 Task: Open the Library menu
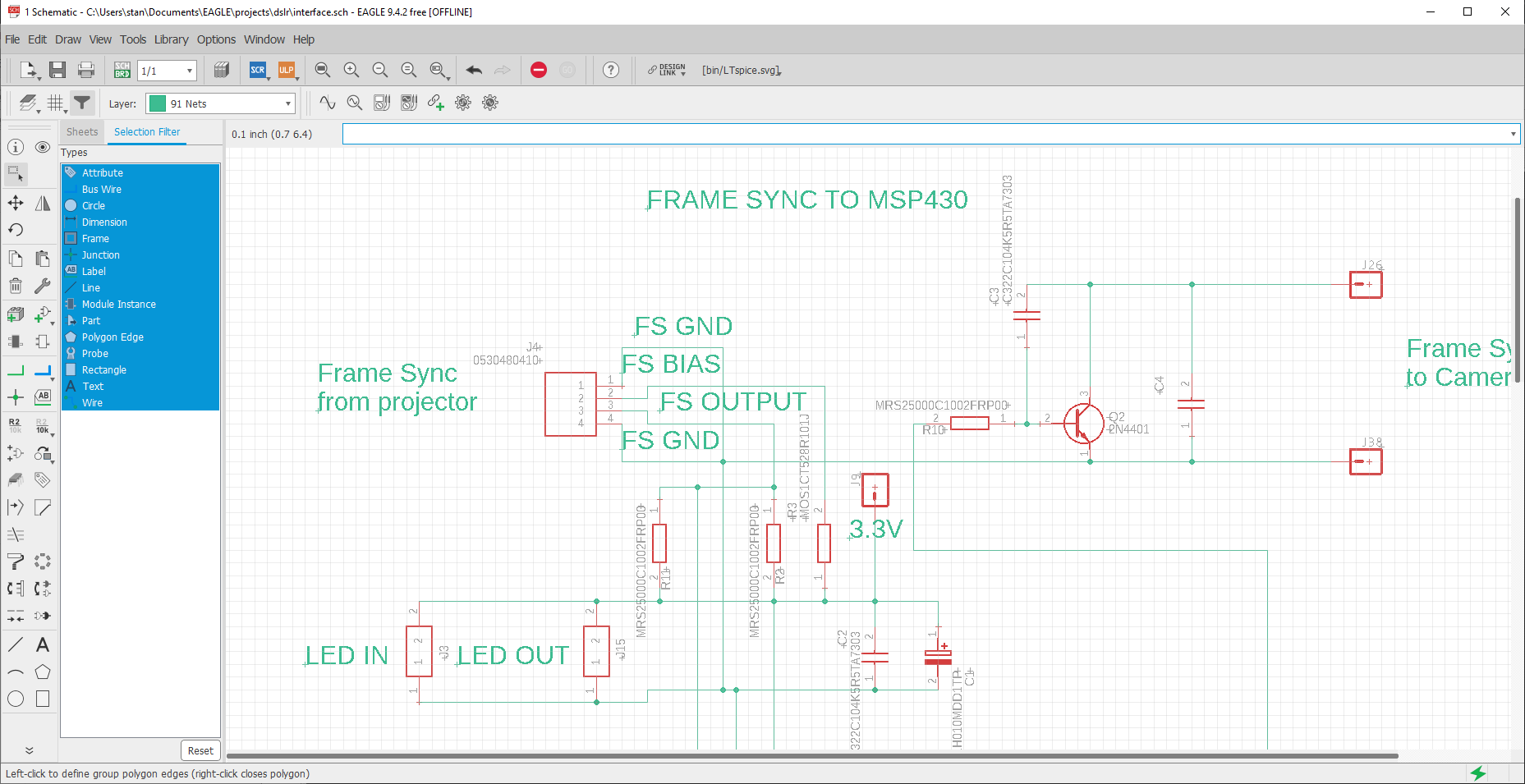(x=171, y=39)
